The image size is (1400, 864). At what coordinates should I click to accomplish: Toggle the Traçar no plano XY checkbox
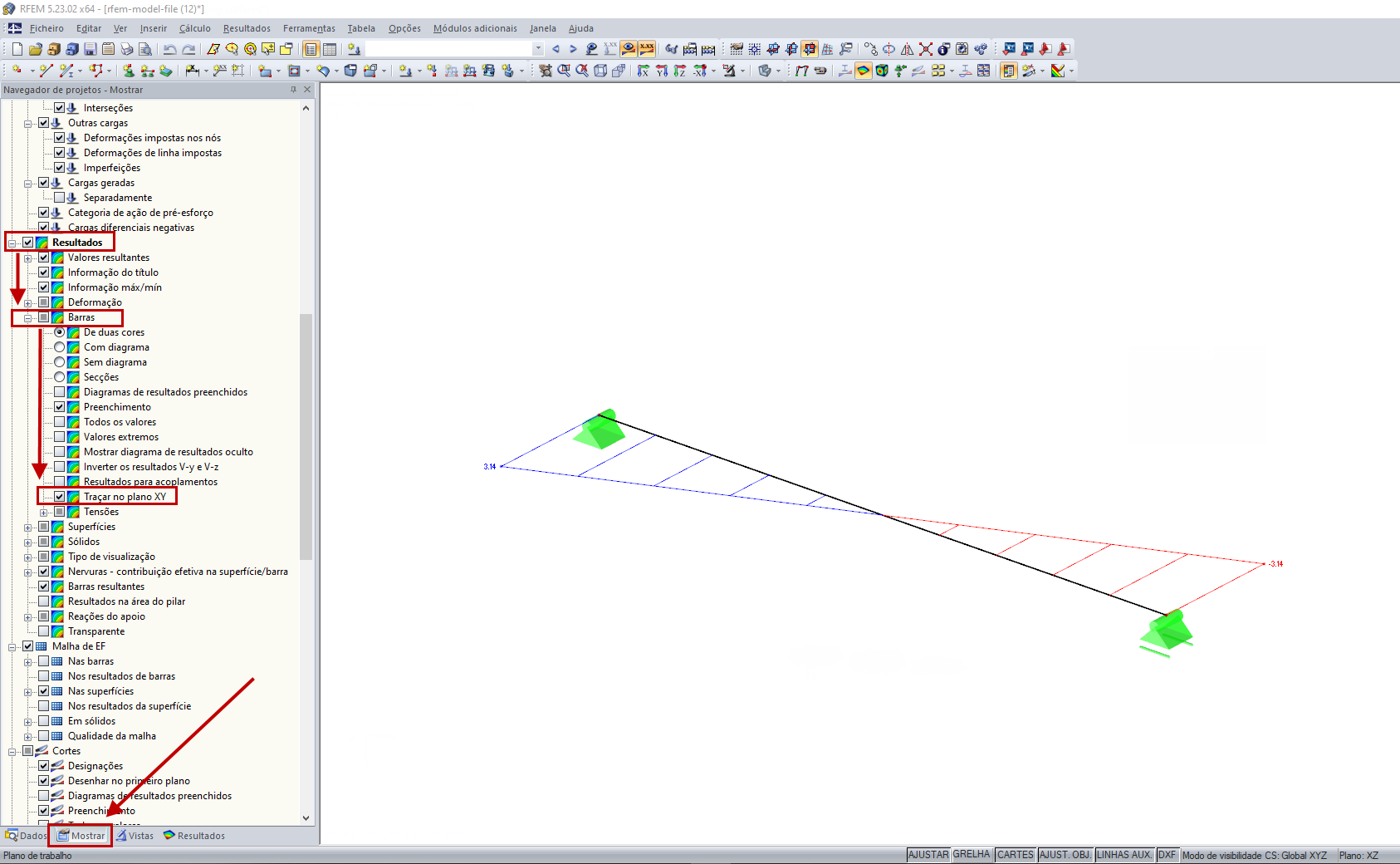coord(60,497)
